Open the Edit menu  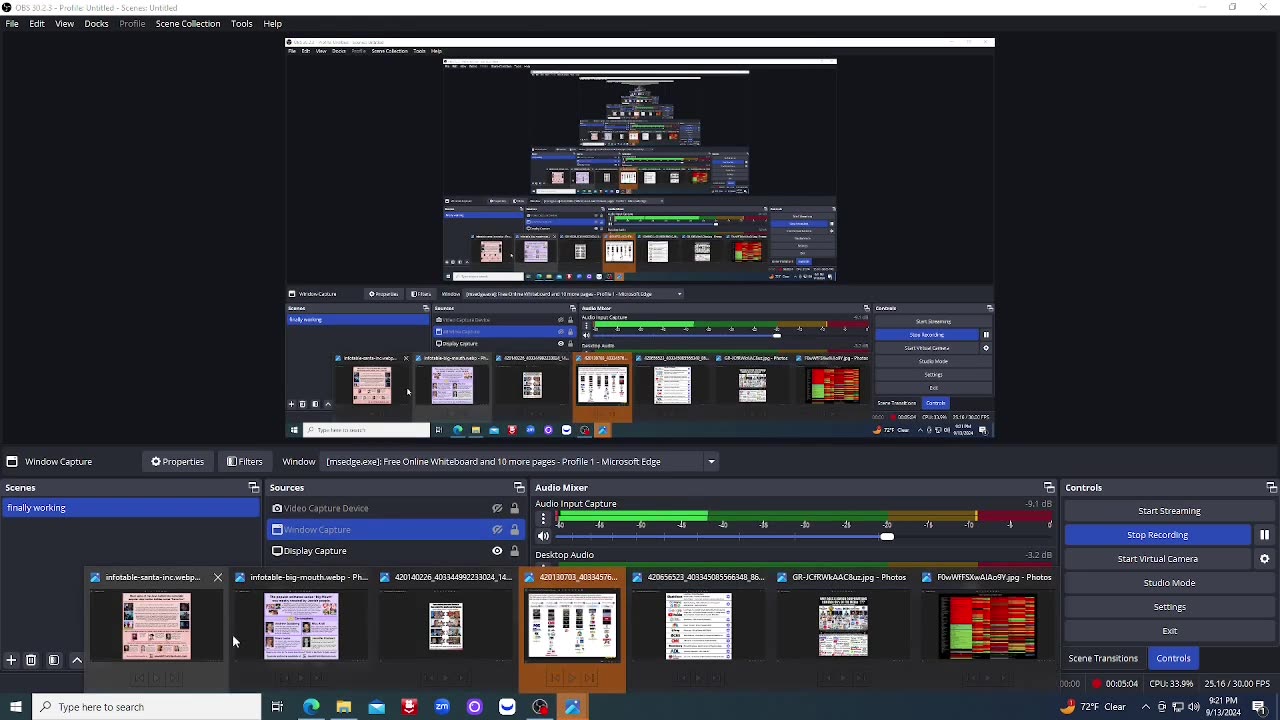pos(37,23)
